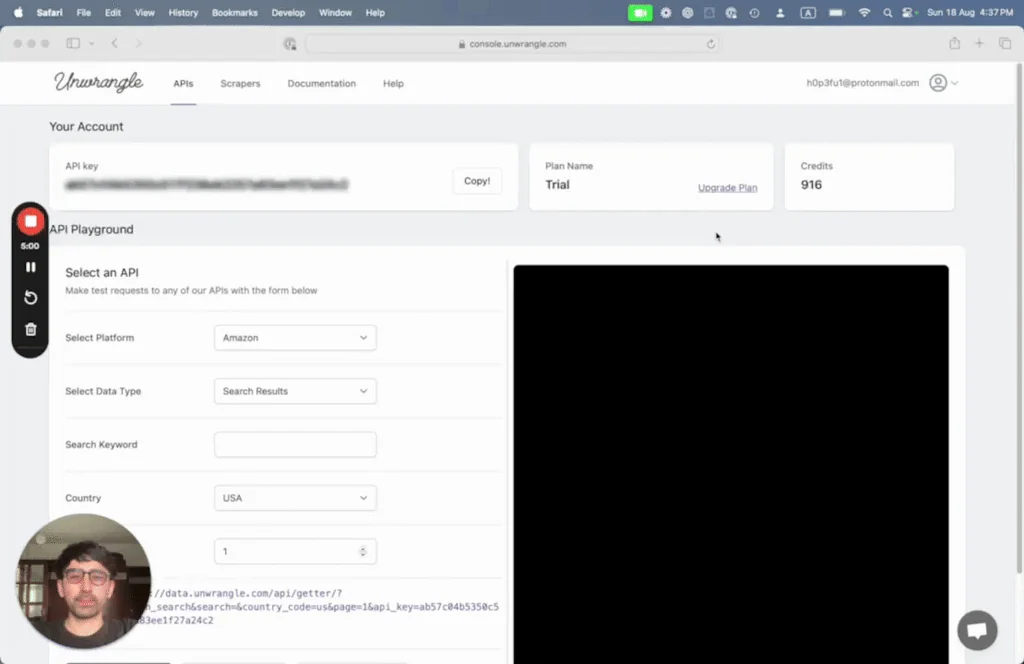This screenshot has width=1024, height=664.
Task: Restart the recording from beginning
Action: (x=30, y=297)
